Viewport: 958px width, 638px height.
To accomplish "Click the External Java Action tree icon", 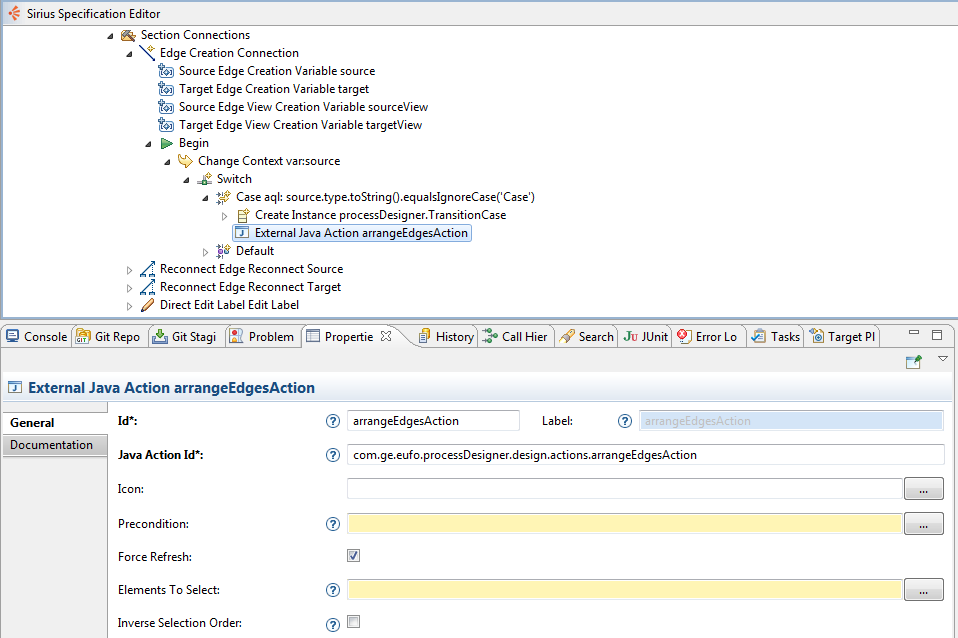I will tap(242, 233).
